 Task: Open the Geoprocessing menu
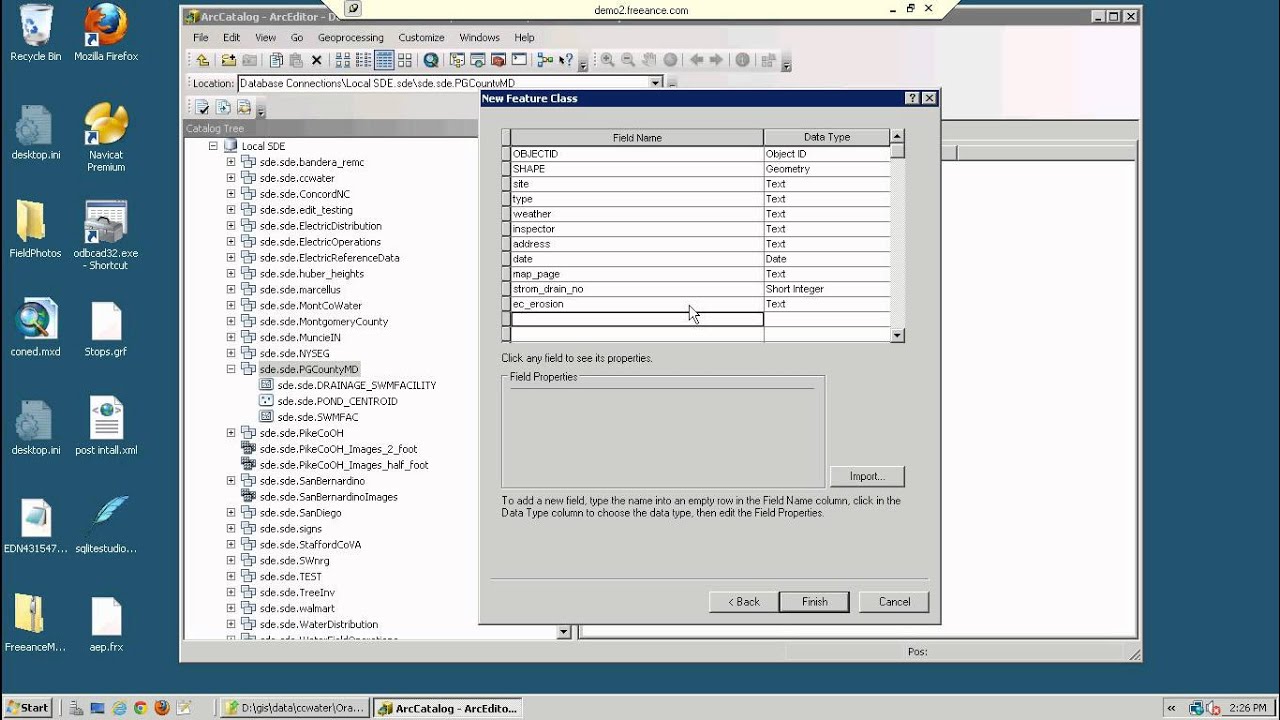(x=351, y=38)
